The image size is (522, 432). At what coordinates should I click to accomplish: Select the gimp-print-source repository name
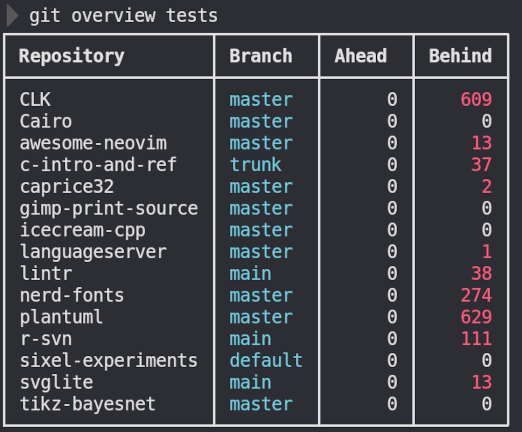109,209
